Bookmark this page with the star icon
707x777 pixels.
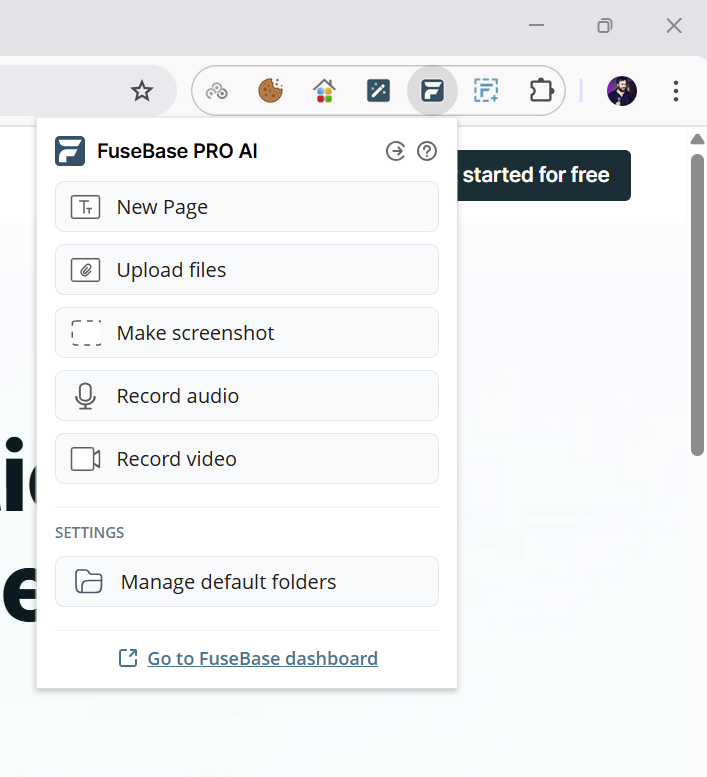142,92
